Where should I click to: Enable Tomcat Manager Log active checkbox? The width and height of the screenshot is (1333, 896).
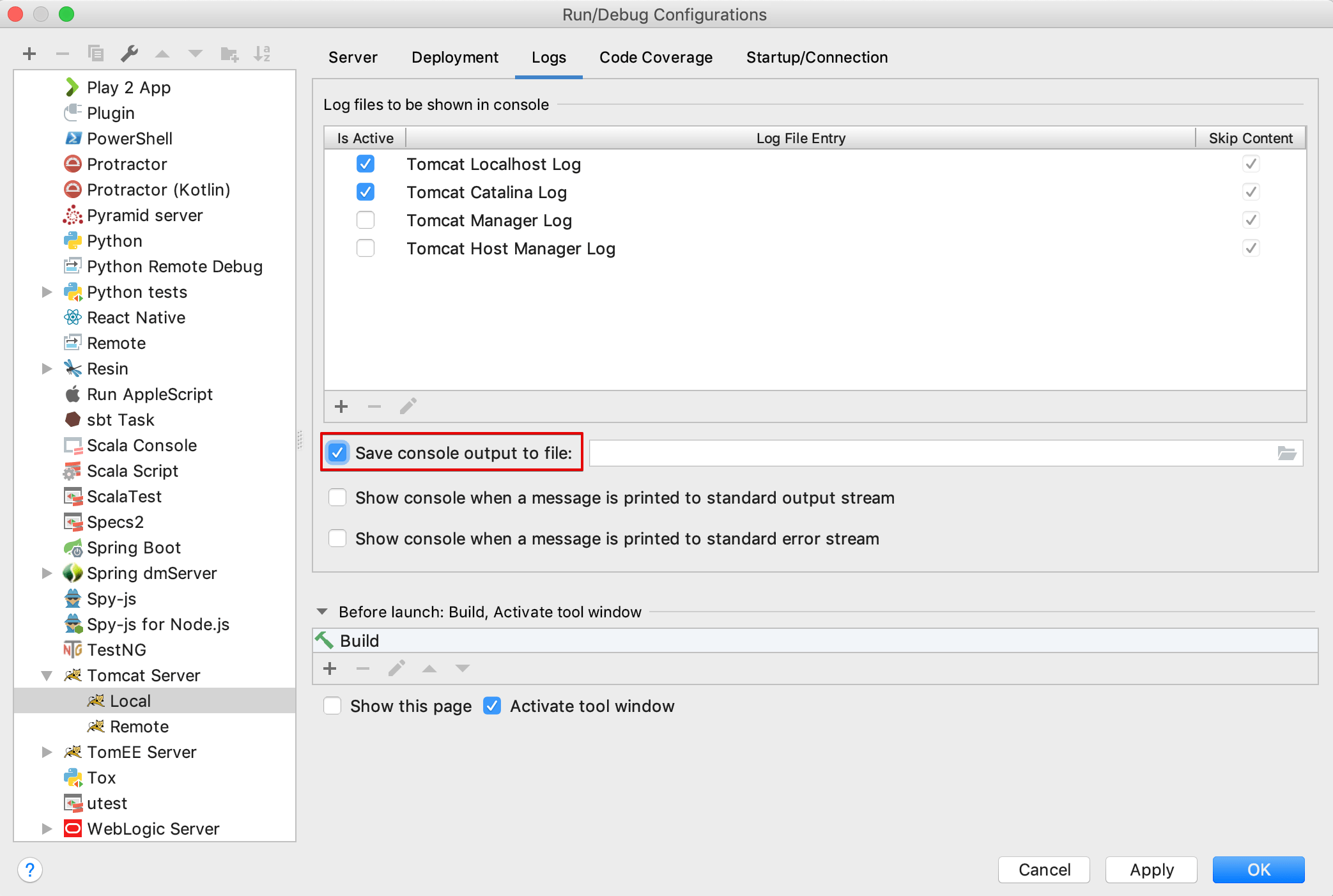click(x=366, y=220)
